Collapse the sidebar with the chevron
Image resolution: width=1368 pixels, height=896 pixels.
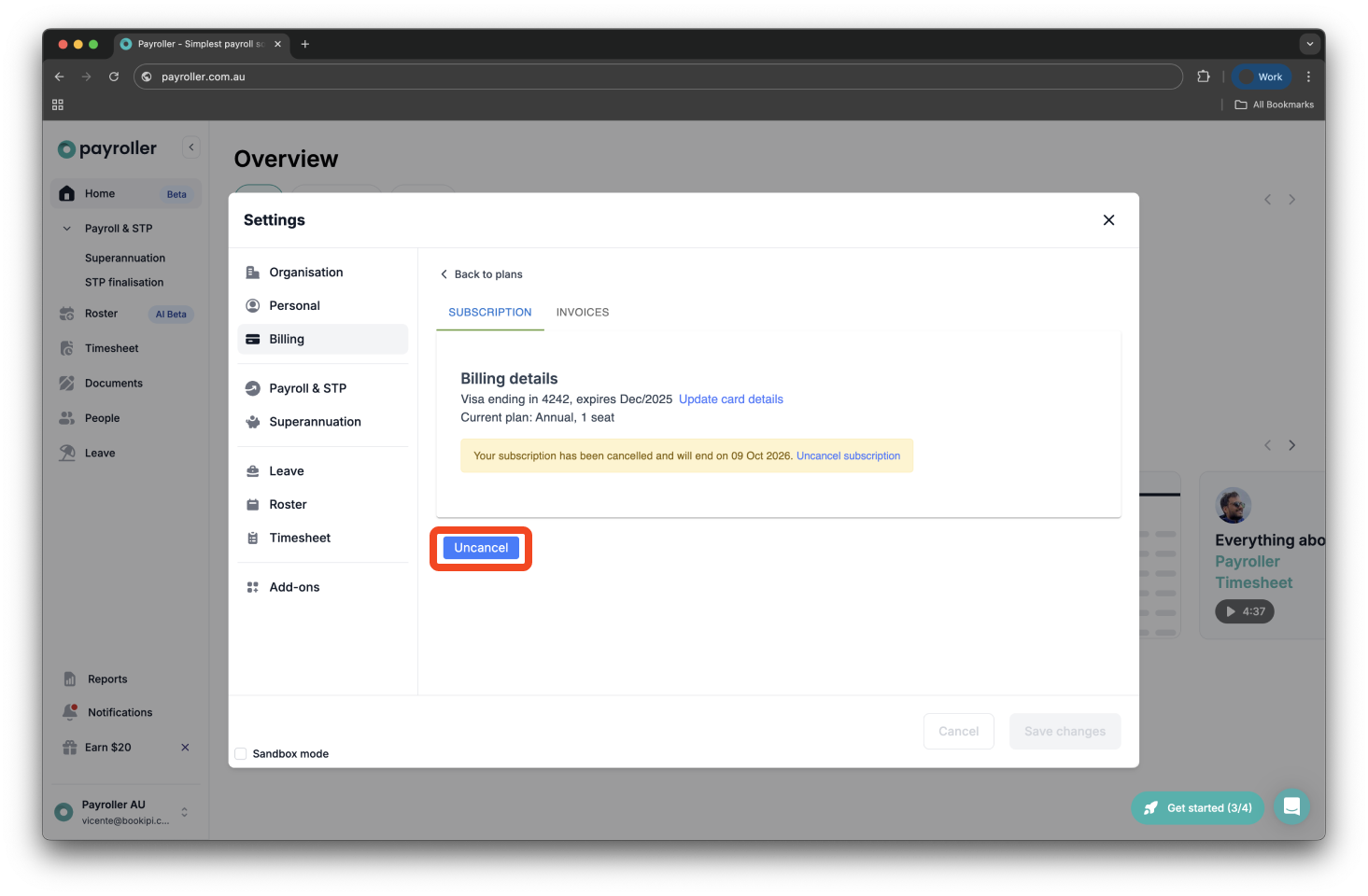pos(191,147)
